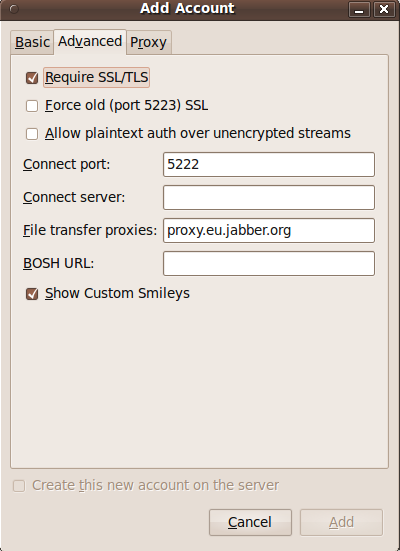
Task: Click the Add Account title bar text
Action: pyautogui.click(x=187, y=8)
